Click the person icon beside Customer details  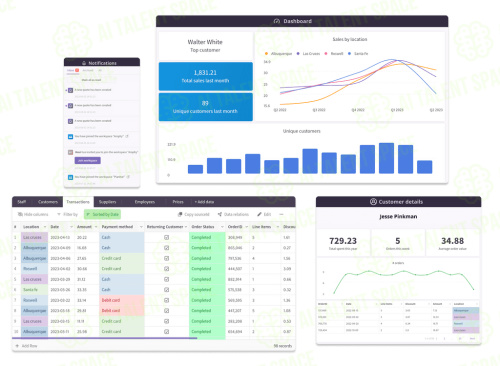pos(373,202)
